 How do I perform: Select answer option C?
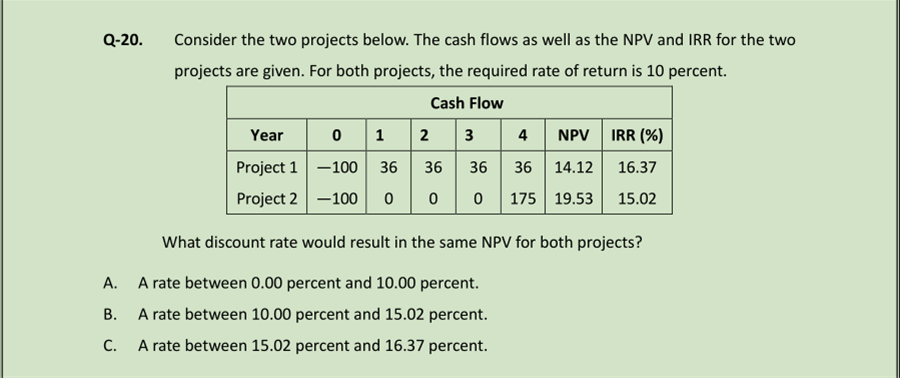click(295, 346)
